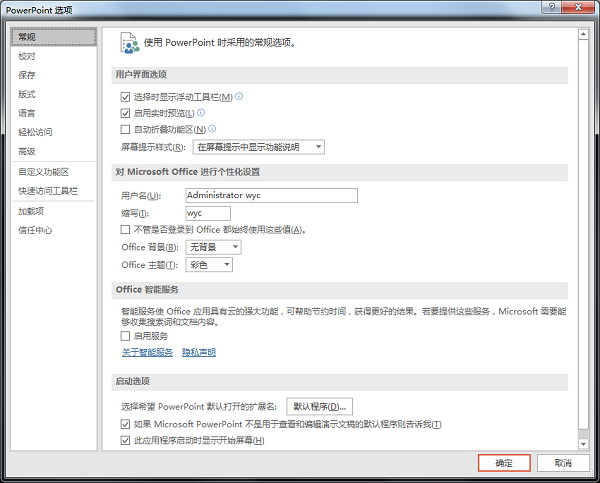Image resolution: width=600 pixels, height=483 pixels.
Task: Click the scrollbar up arrow
Action: click(x=583, y=34)
